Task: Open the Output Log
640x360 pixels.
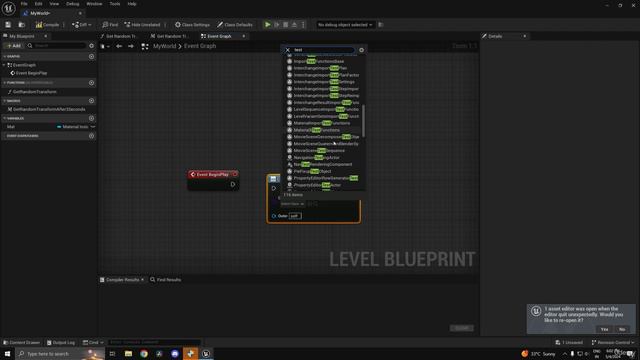Action: [x=61, y=342]
